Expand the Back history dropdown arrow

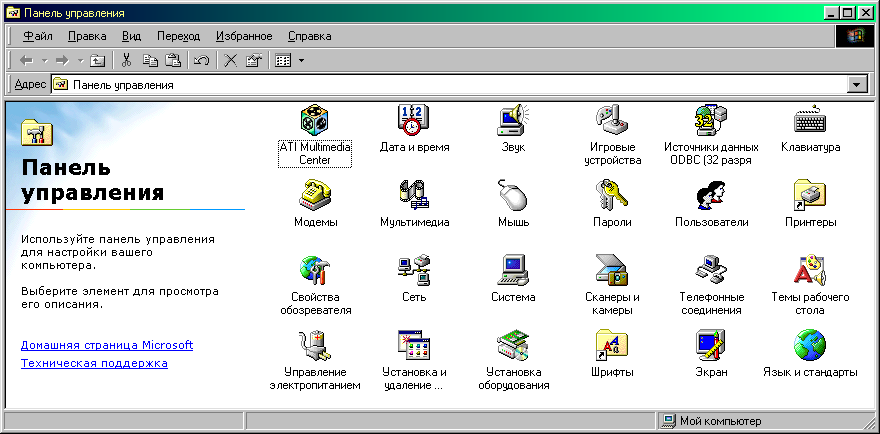[44, 60]
